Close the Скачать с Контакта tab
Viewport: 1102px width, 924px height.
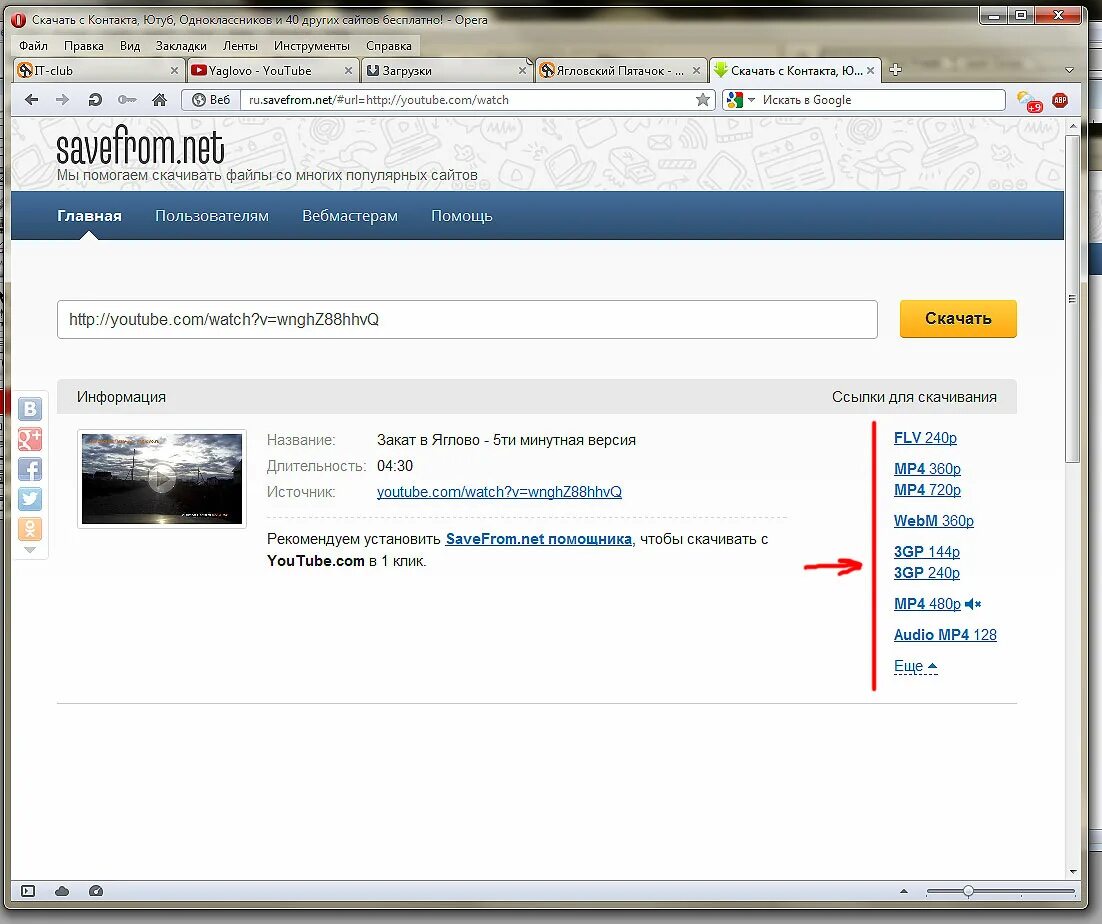coord(870,70)
